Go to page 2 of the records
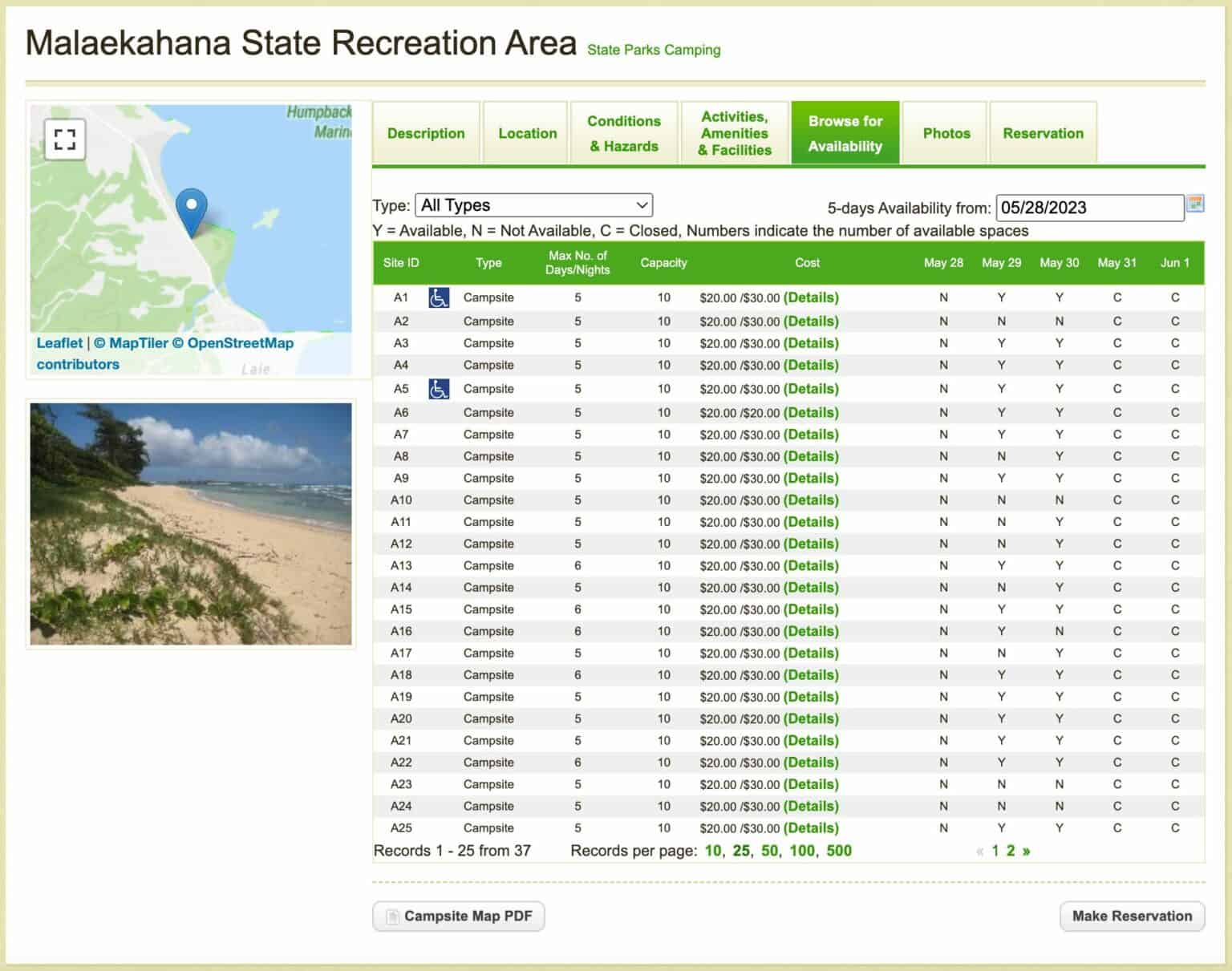 pyautogui.click(x=1009, y=850)
